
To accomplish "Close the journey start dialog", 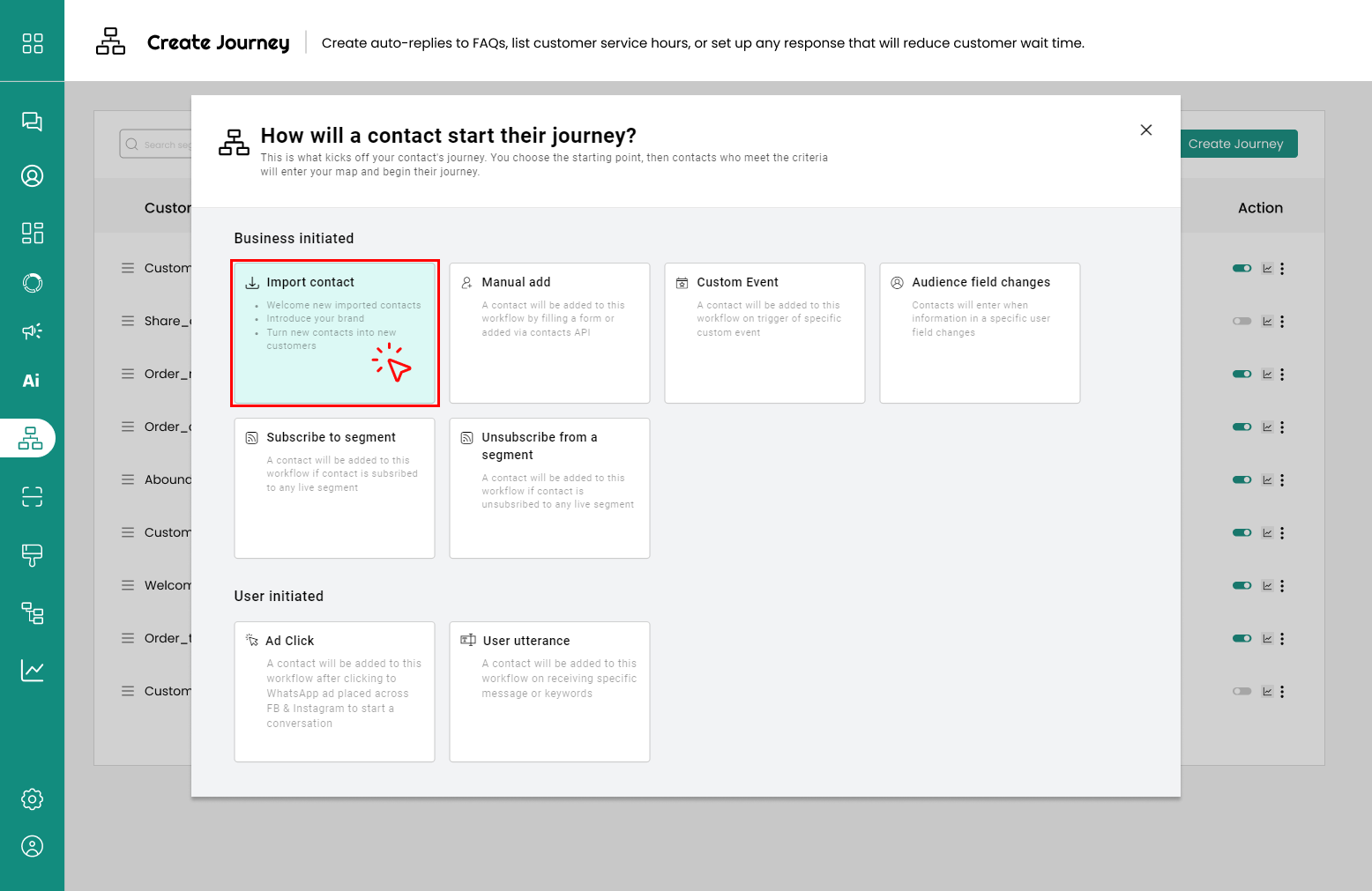I will [1146, 130].
